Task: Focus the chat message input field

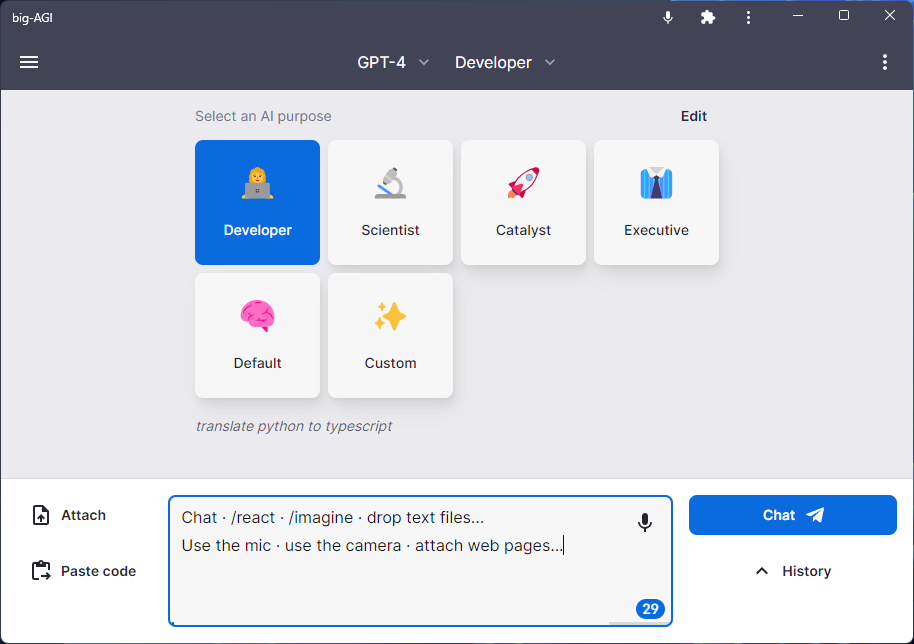Action: [x=420, y=561]
